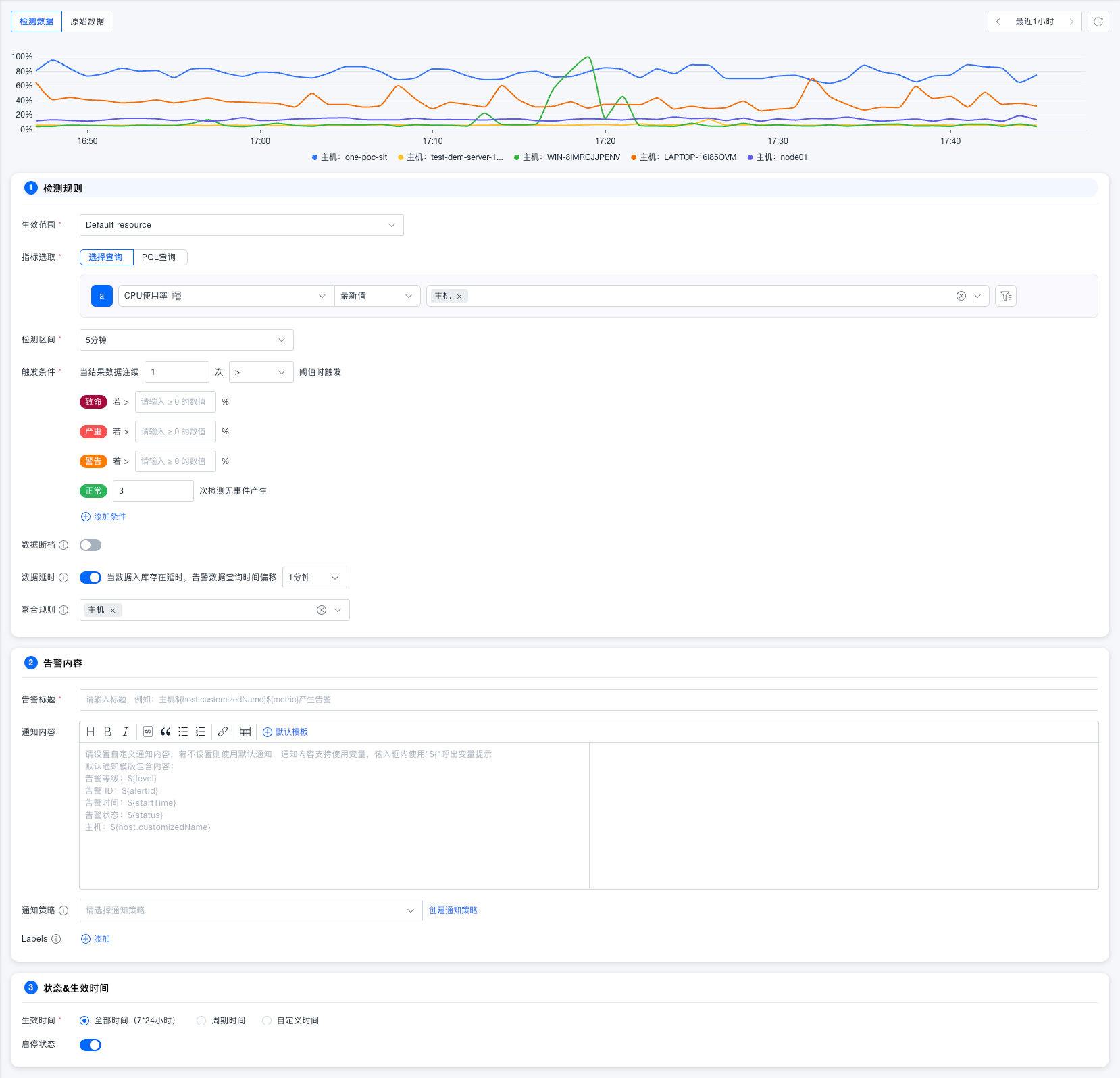Select the PQL查询 query mode tab

click(x=159, y=257)
